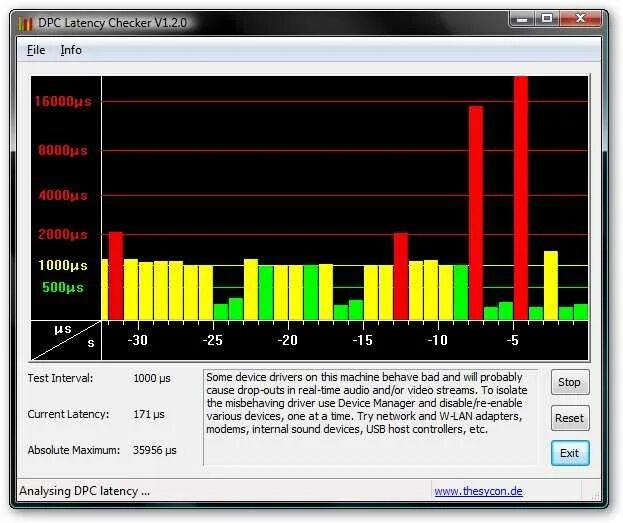Click the green 500µs axis label
623x523 pixels.
coord(63,287)
